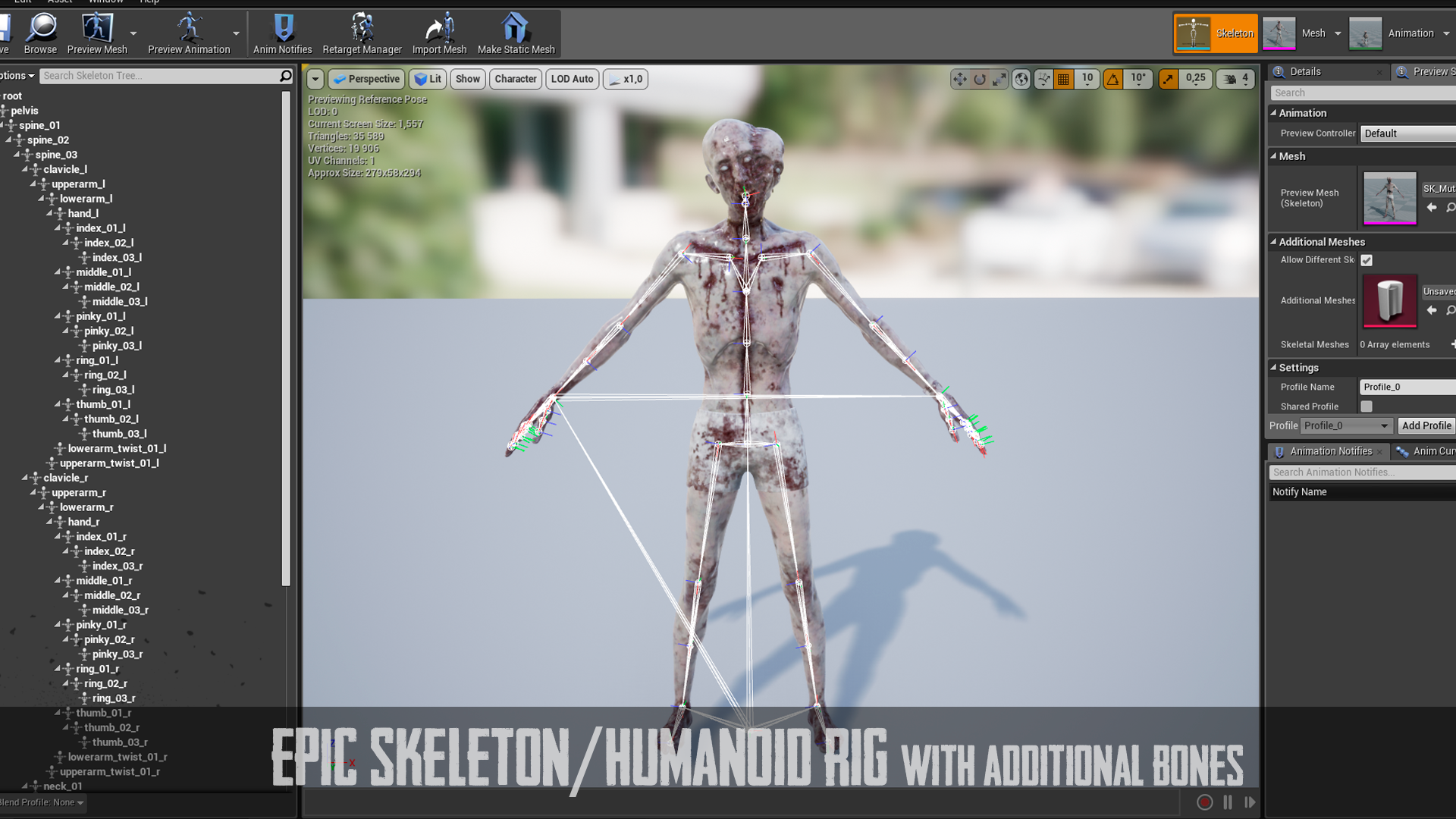Open the Character viewport menu
The width and height of the screenshot is (1456, 819).
(x=516, y=79)
